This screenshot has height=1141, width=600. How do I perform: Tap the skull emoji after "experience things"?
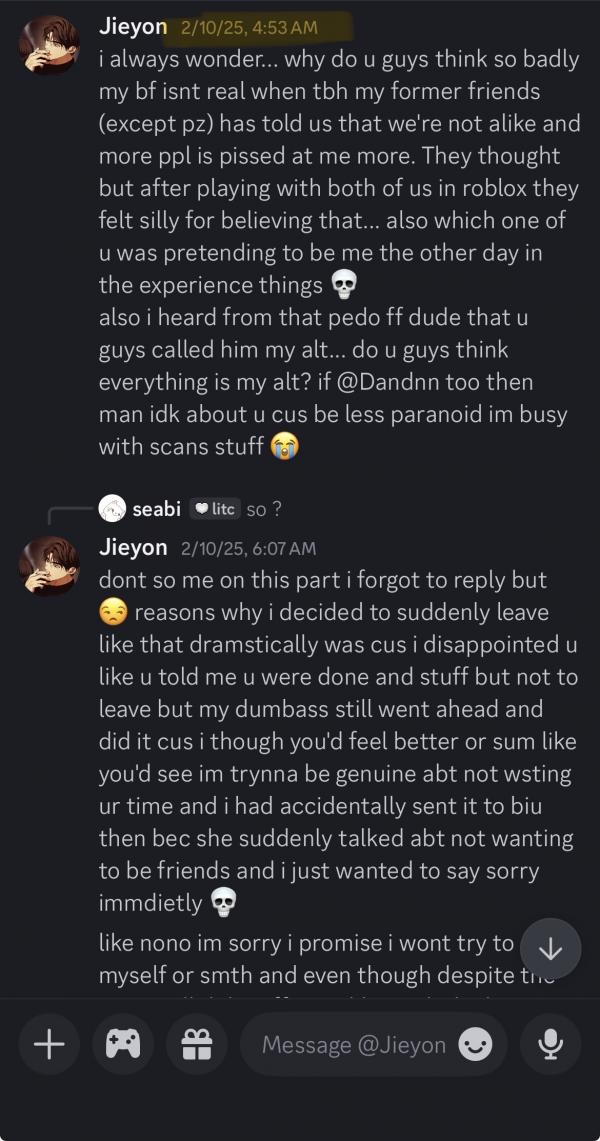[x=343, y=286]
